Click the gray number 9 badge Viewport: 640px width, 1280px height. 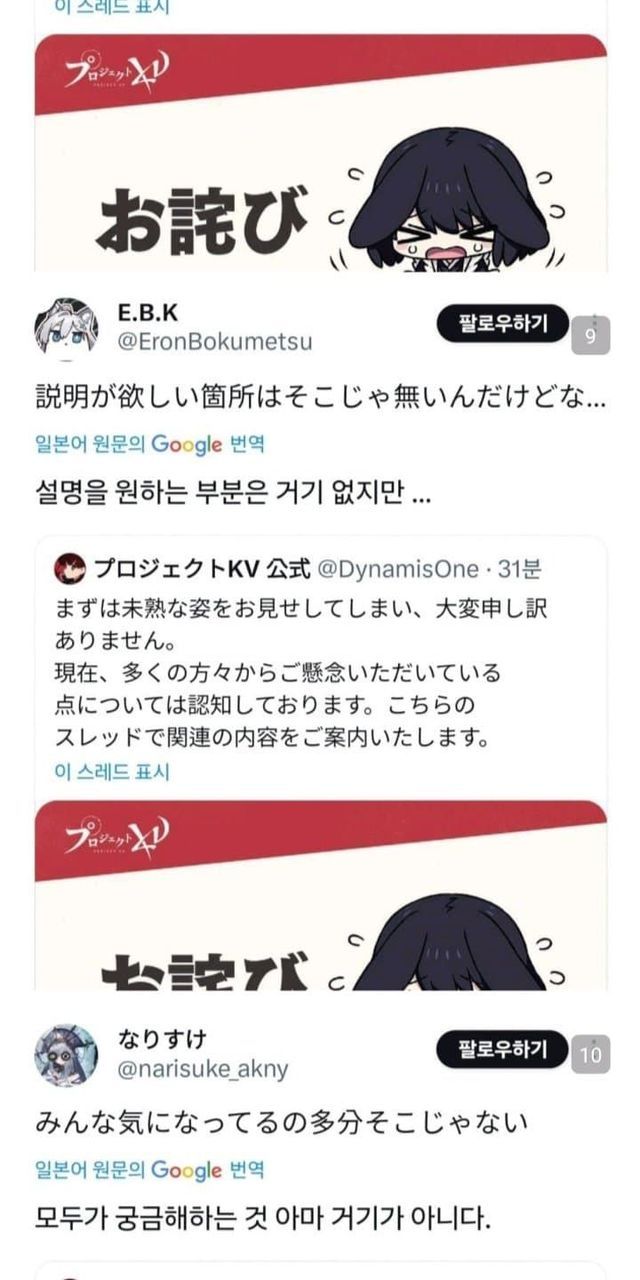tap(590, 336)
